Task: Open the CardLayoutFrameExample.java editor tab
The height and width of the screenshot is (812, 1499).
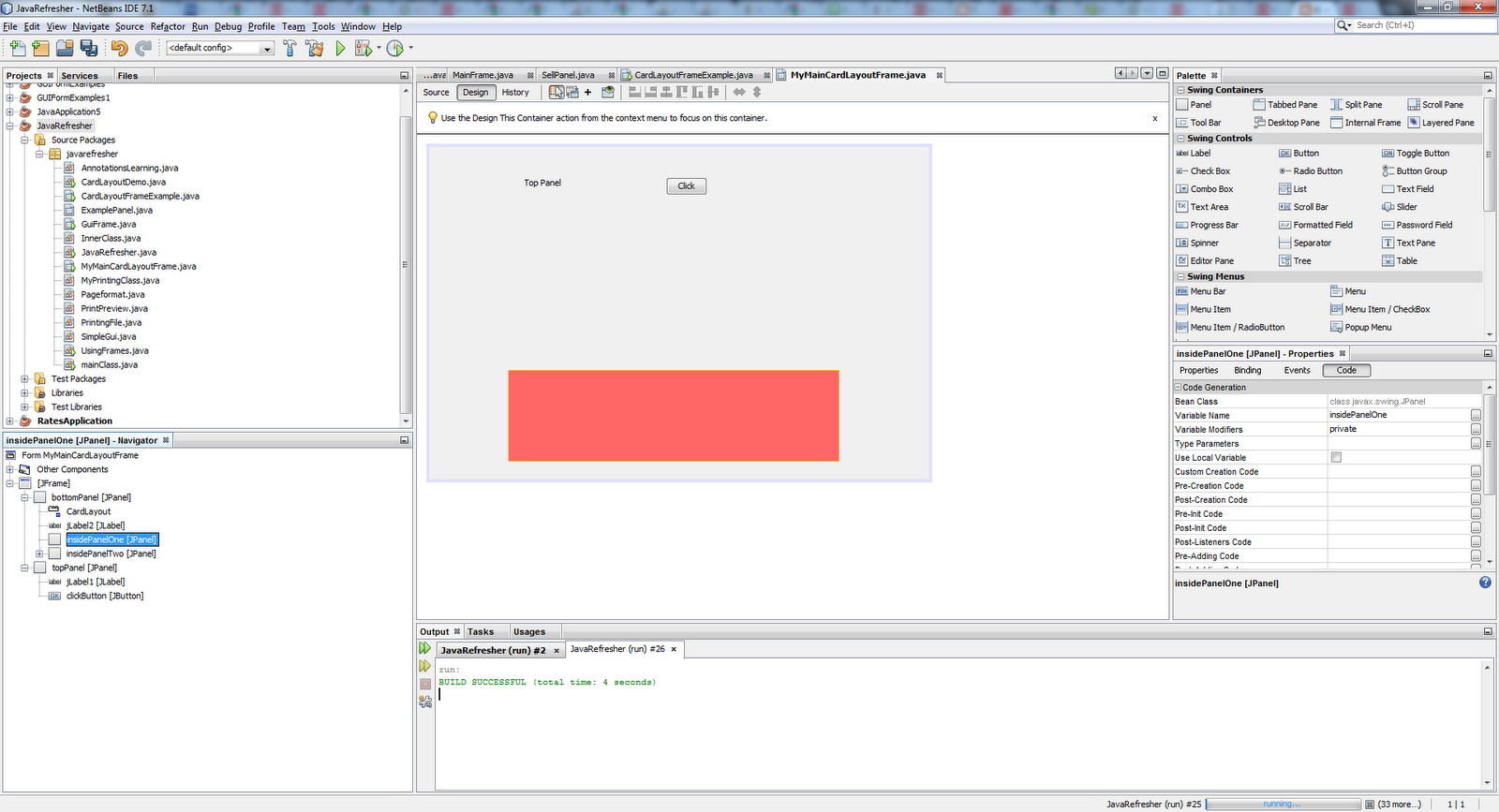Action: 693,75
